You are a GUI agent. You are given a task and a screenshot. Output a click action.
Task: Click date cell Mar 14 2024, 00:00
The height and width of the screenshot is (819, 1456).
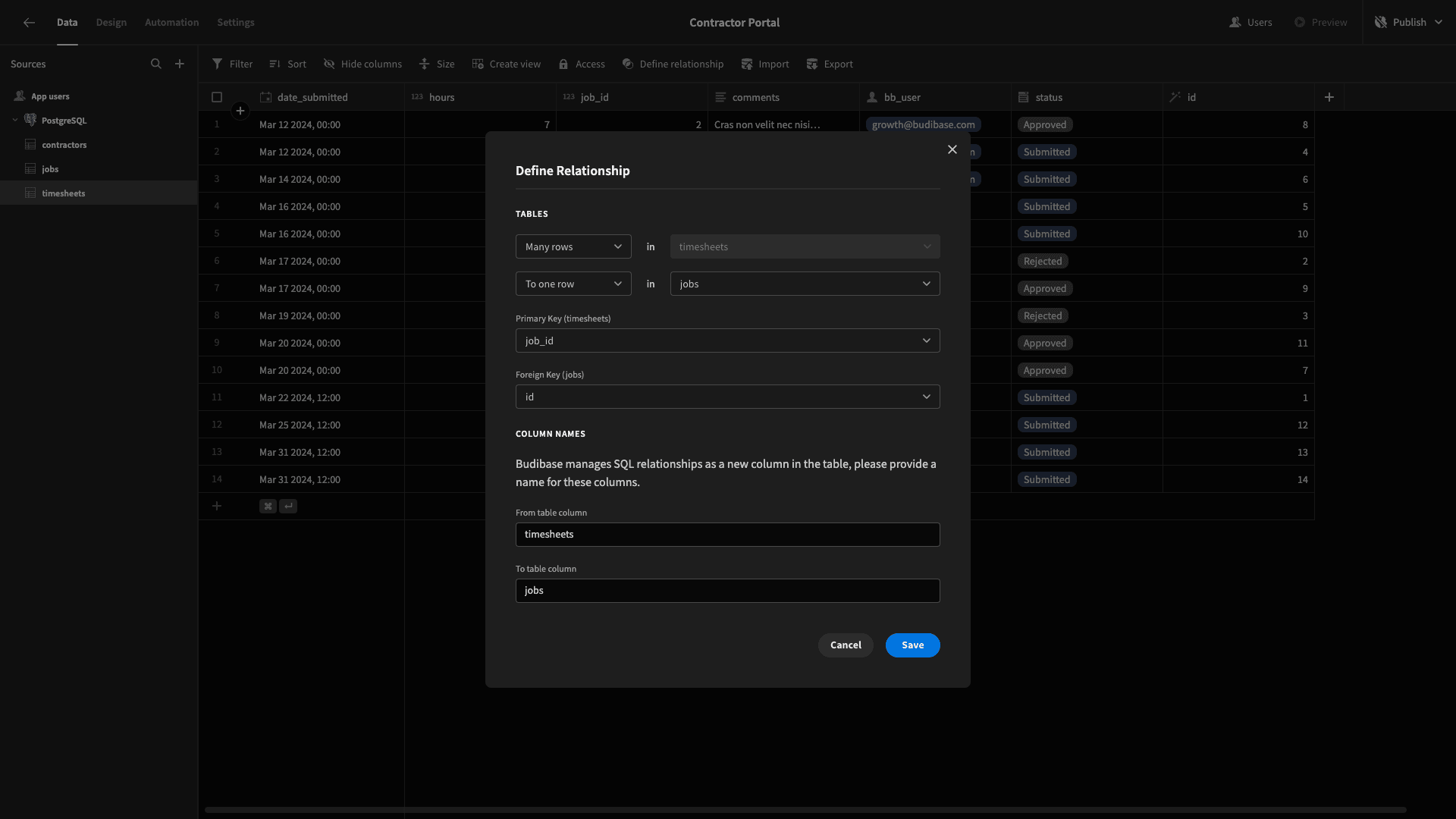300,179
